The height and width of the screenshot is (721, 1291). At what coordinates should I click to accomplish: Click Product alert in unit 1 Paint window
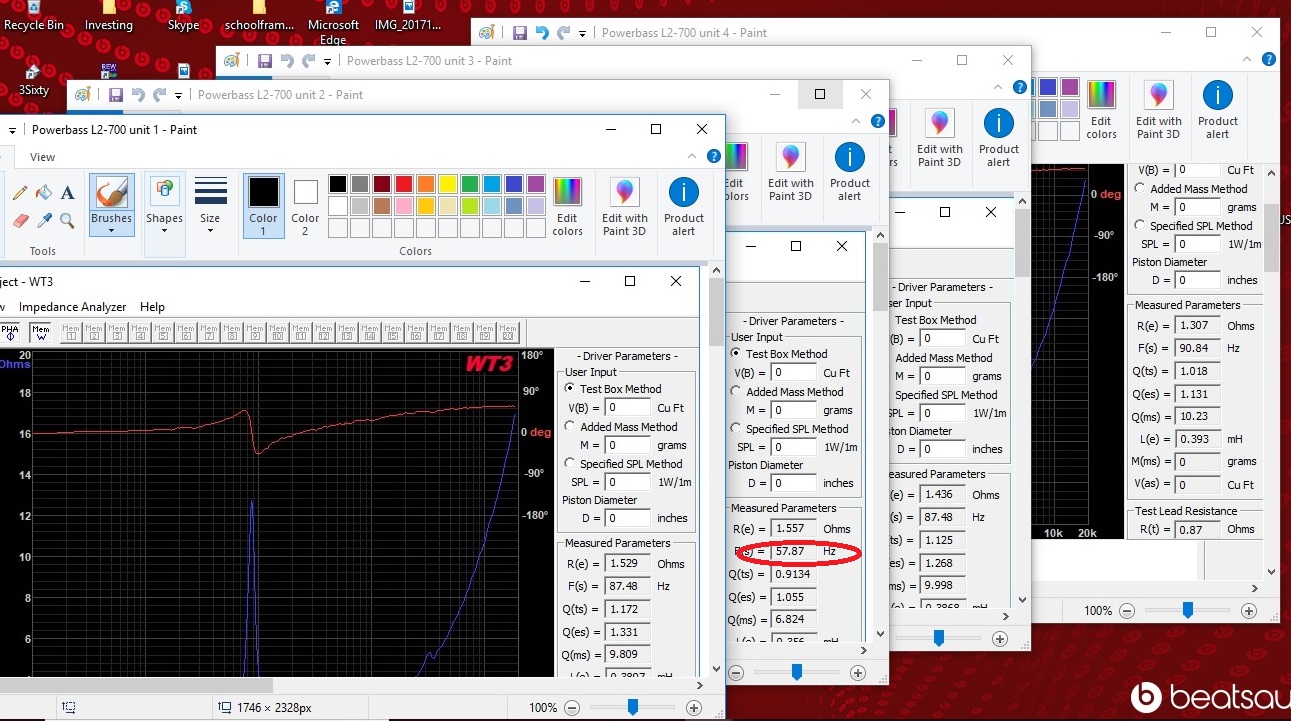[684, 208]
